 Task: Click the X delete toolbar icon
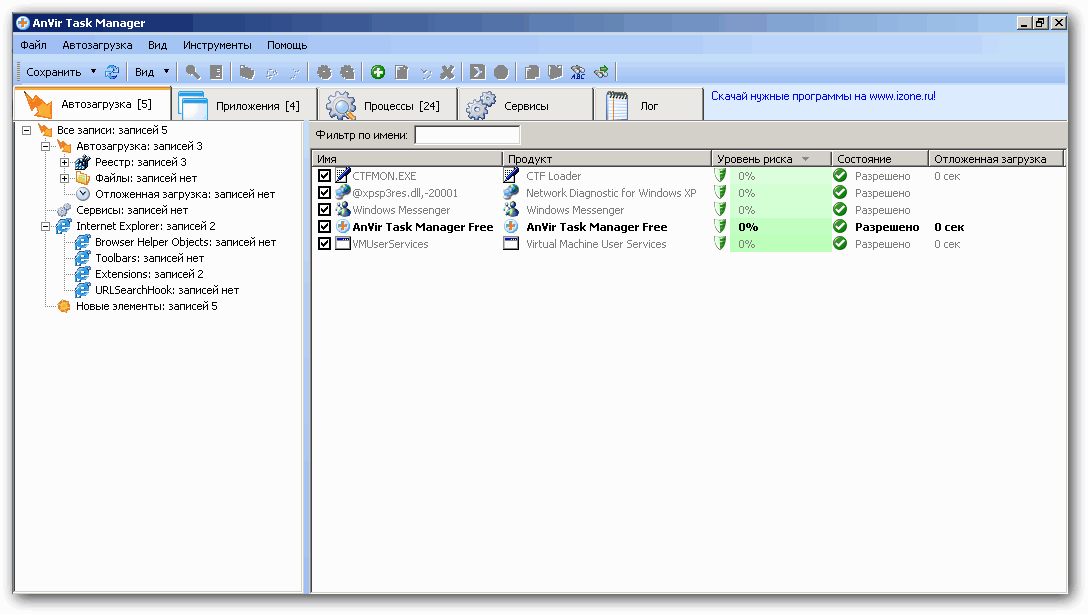448,71
